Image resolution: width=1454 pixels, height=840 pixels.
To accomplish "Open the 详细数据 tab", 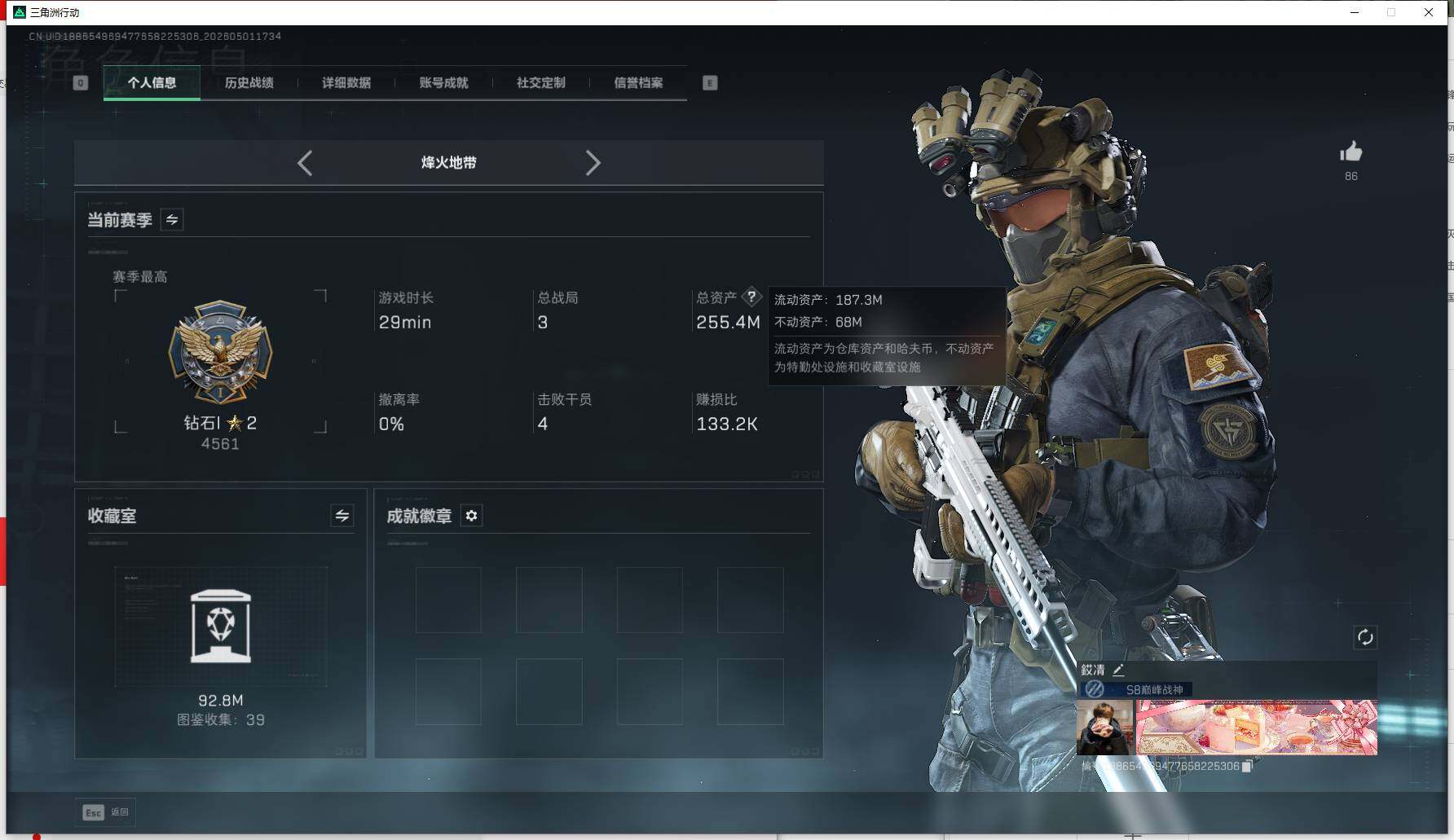I will (346, 82).
